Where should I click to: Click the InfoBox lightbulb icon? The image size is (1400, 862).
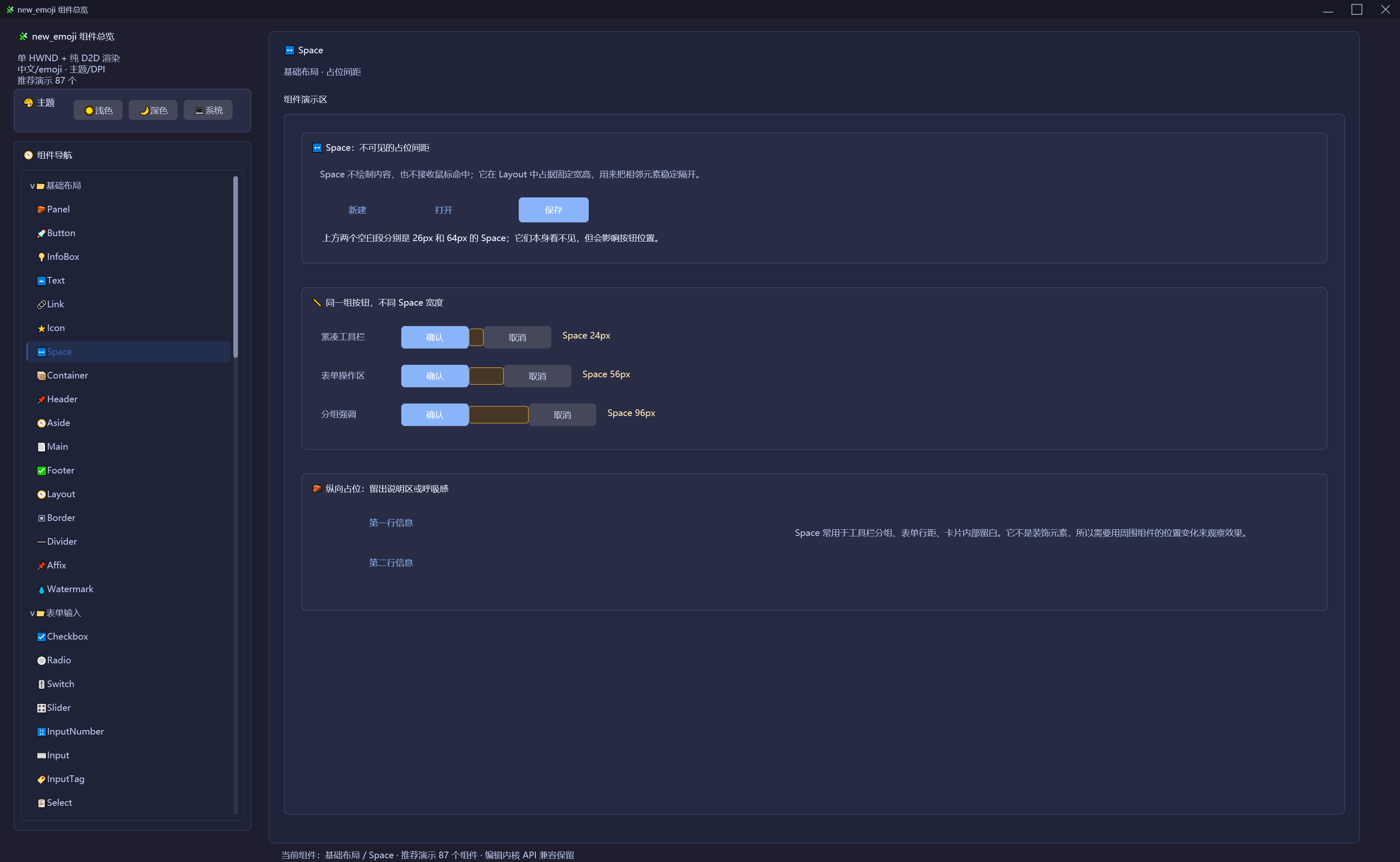coord(41,257)
